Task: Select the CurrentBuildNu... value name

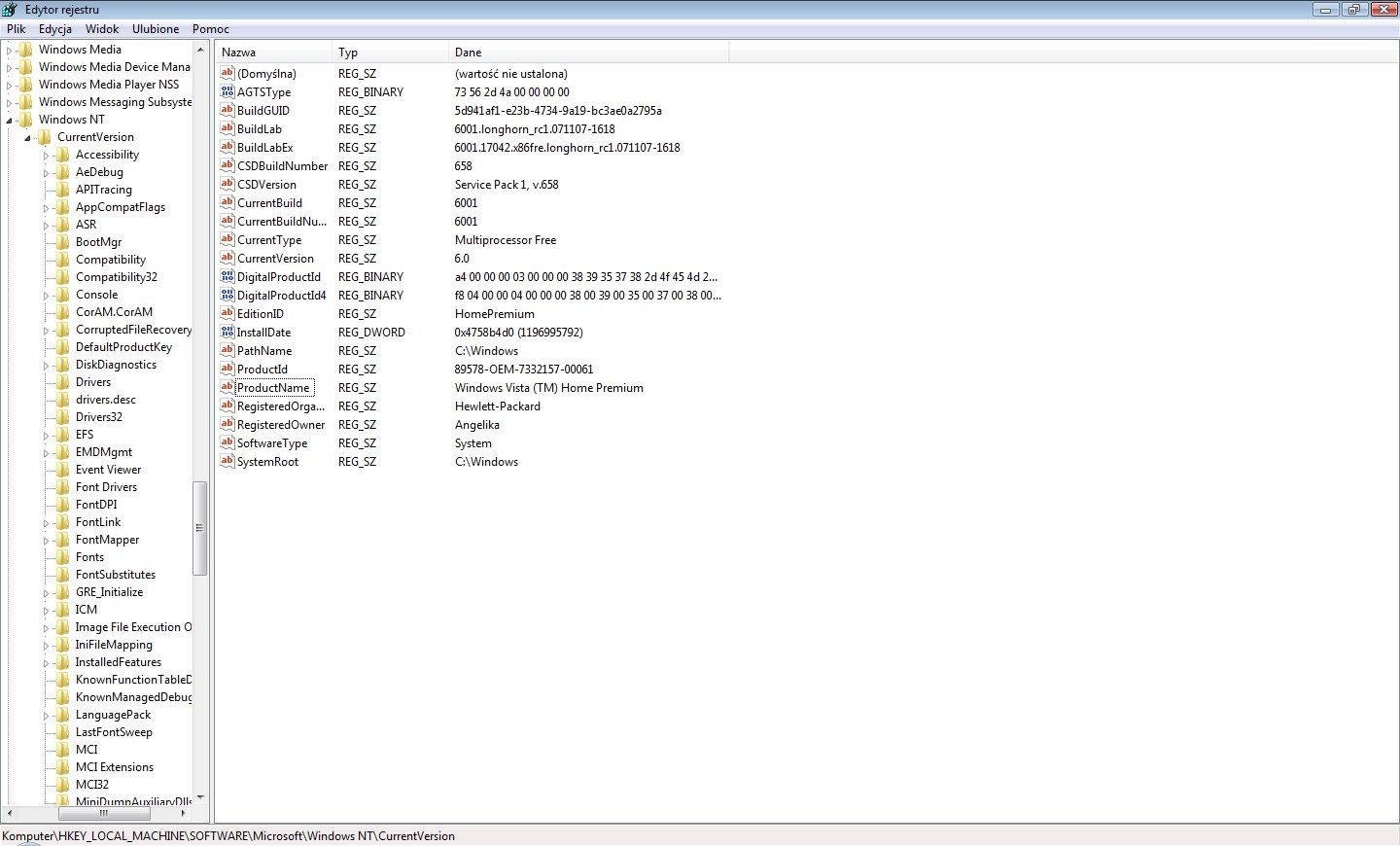Action: click(x=282, y=222)
